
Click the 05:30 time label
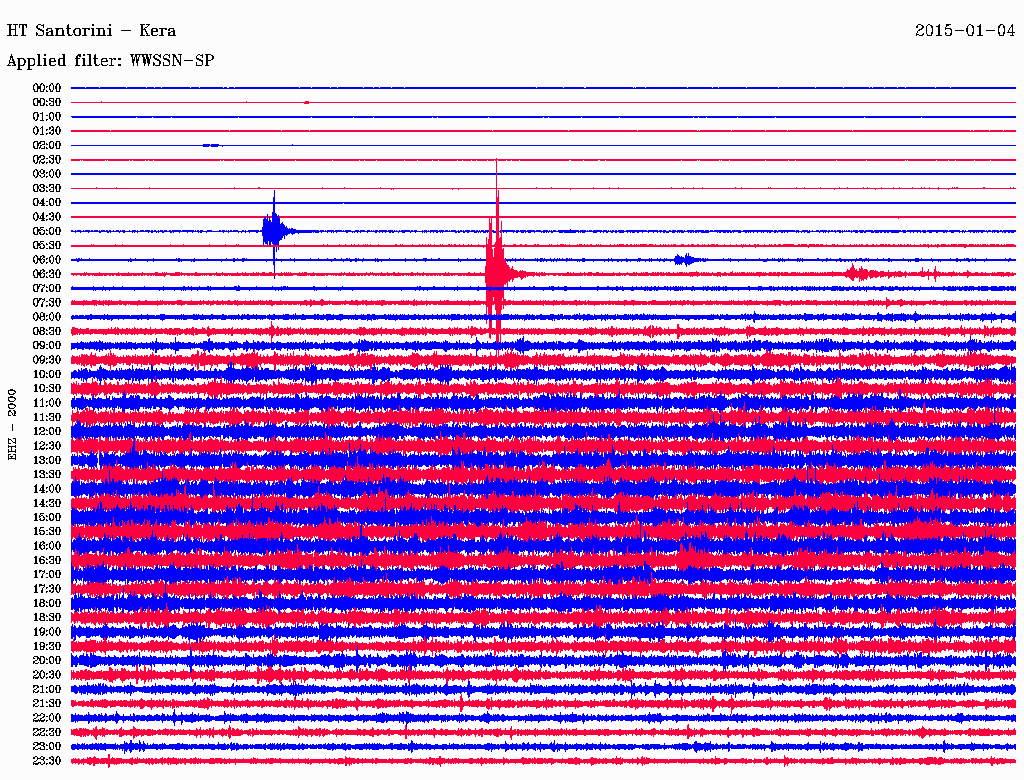pyautogui.click(x=47, y=246)
